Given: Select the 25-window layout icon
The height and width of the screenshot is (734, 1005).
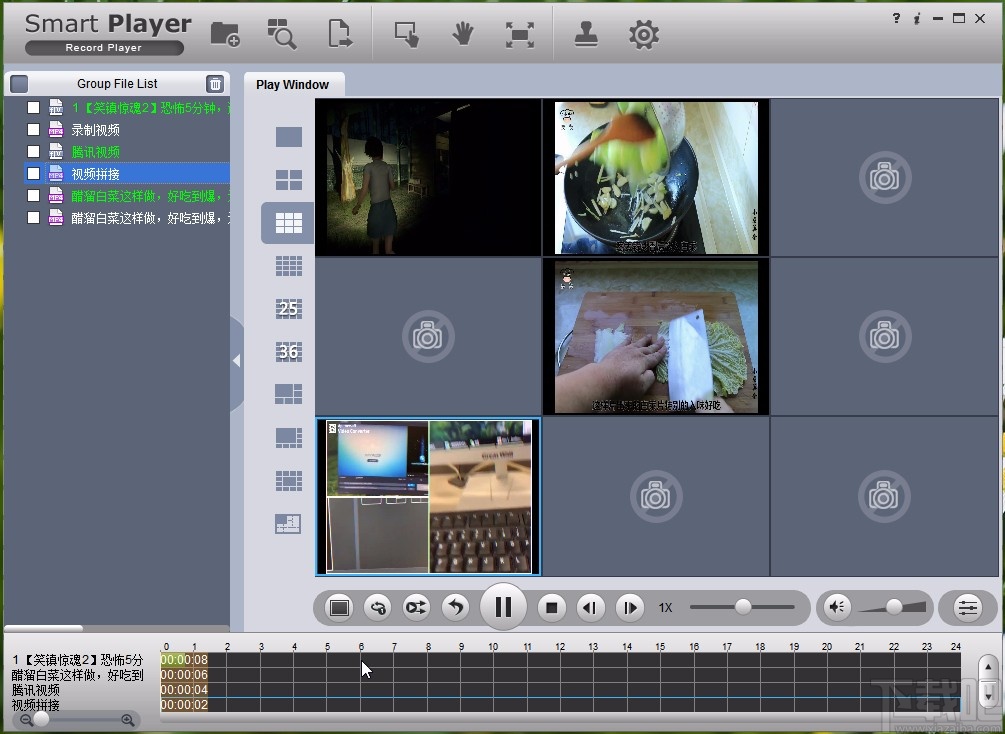Looking at the screenshot, I should [x=288, y=308].
